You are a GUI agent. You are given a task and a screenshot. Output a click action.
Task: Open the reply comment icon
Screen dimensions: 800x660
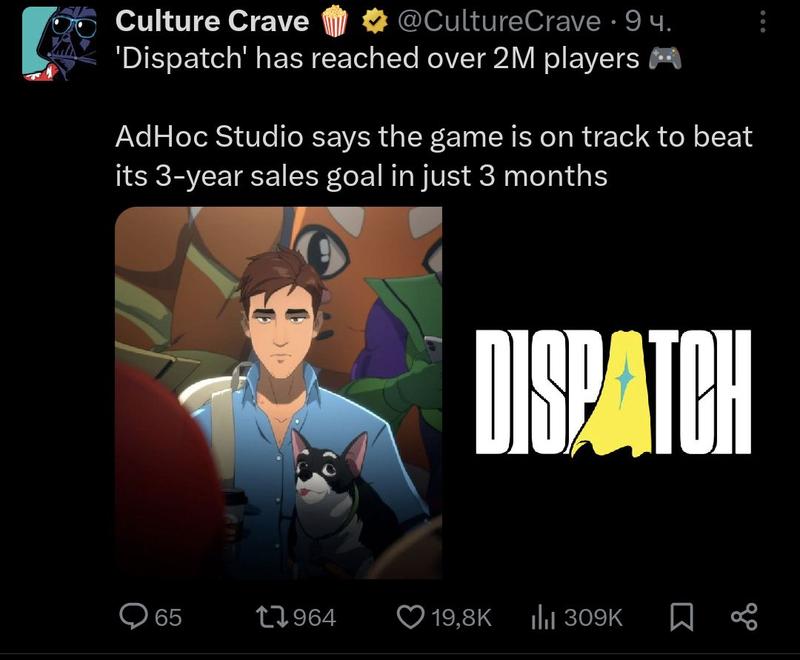pos(133,617)
